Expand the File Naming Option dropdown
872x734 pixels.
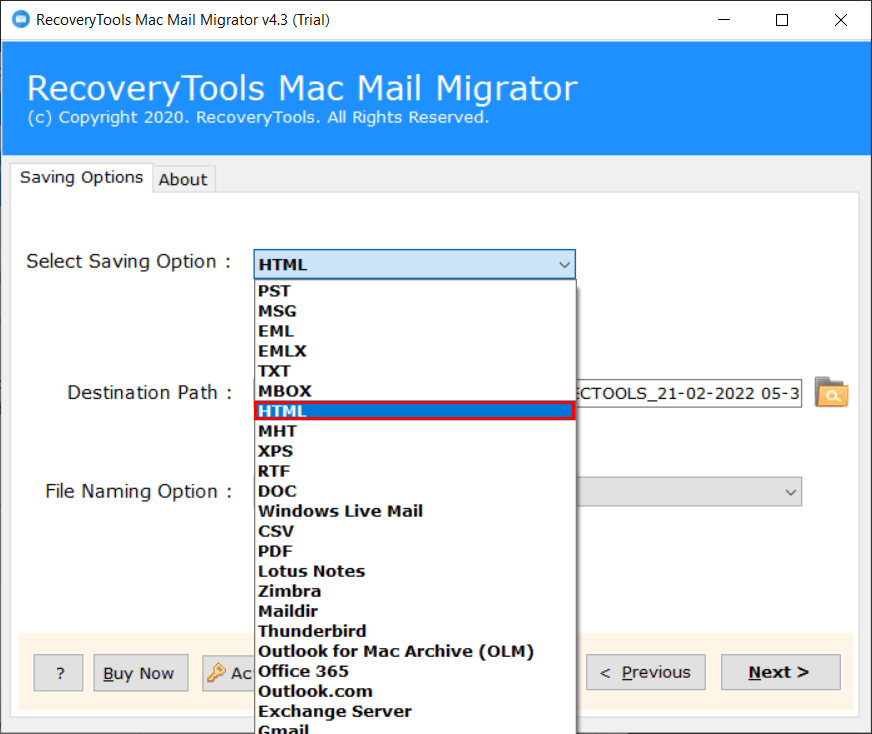[790, 492]
